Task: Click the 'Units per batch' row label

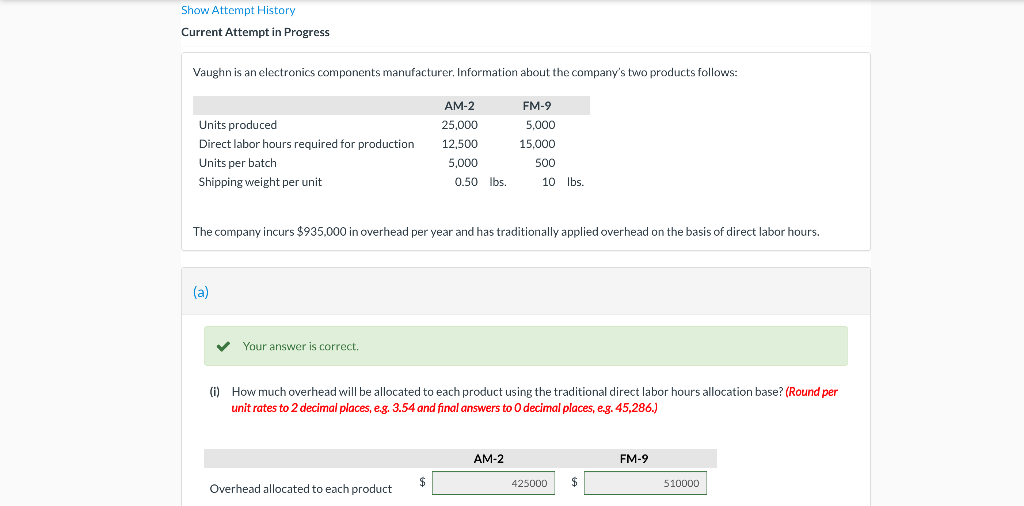Action: coord(238,163)
